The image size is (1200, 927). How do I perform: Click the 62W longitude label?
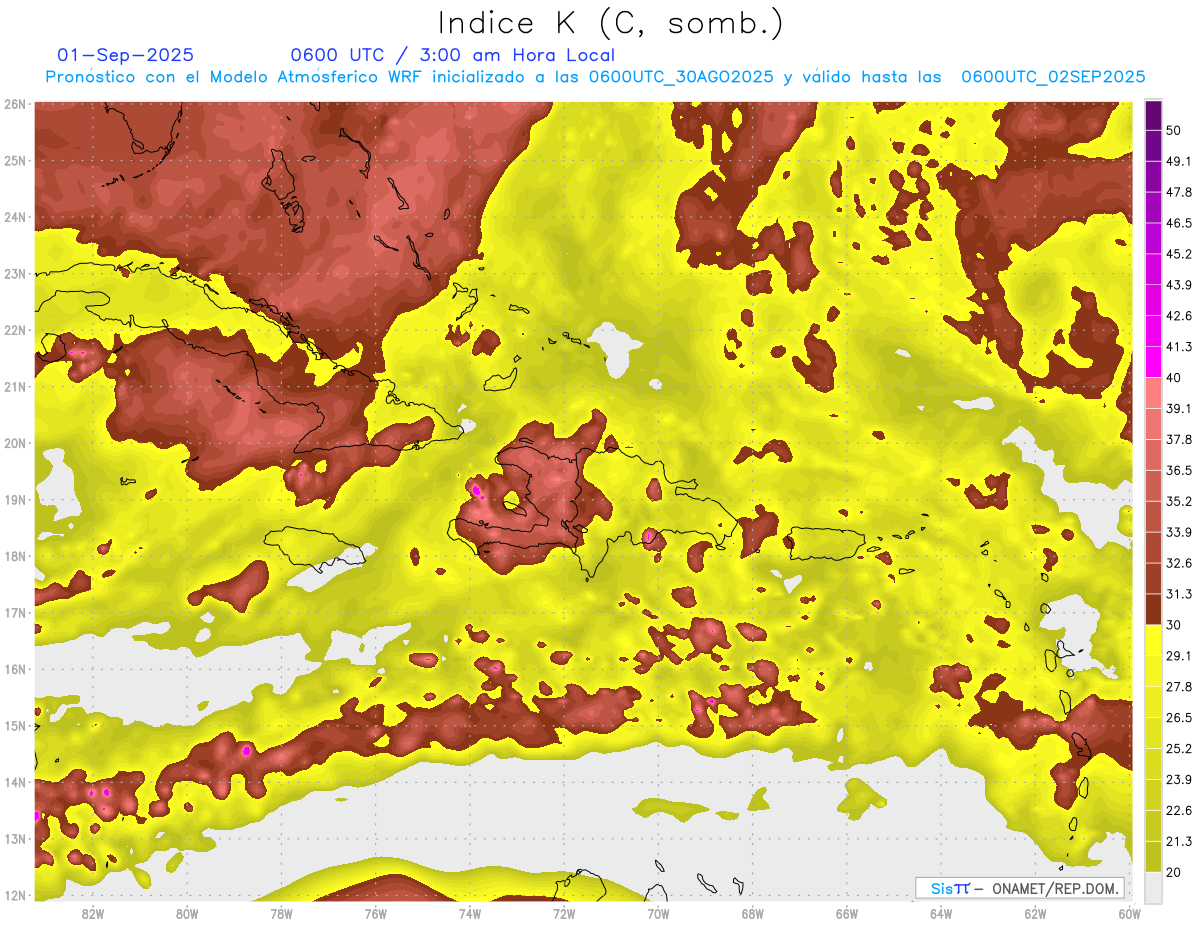coord(1036,913)
